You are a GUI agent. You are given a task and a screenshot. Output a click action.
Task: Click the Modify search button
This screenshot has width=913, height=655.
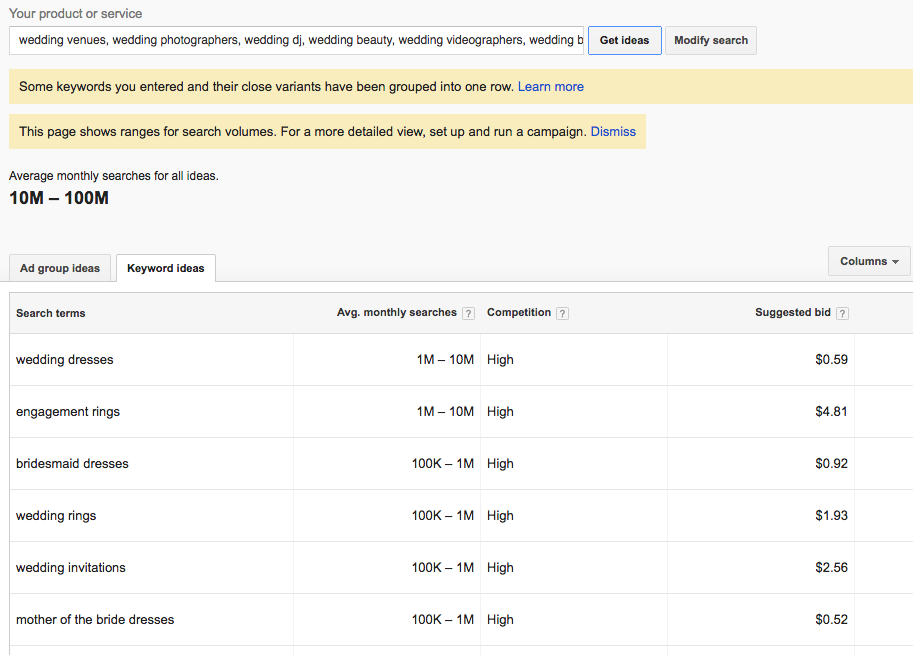[710, 41]
